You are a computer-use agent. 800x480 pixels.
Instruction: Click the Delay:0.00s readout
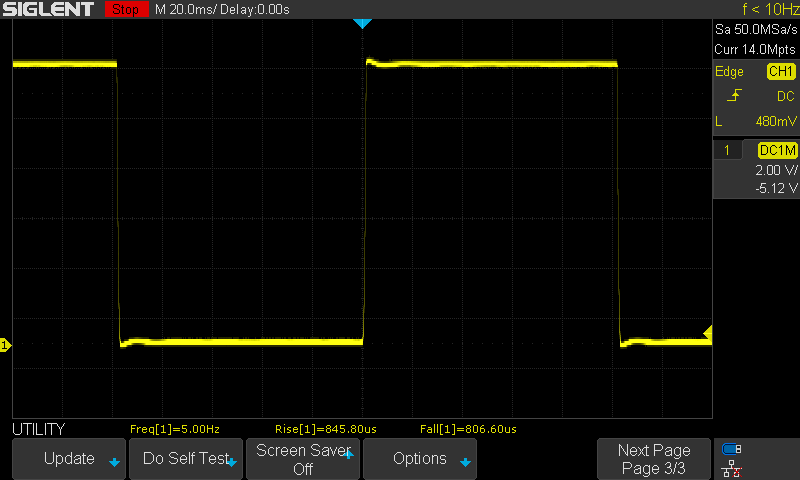255,10
